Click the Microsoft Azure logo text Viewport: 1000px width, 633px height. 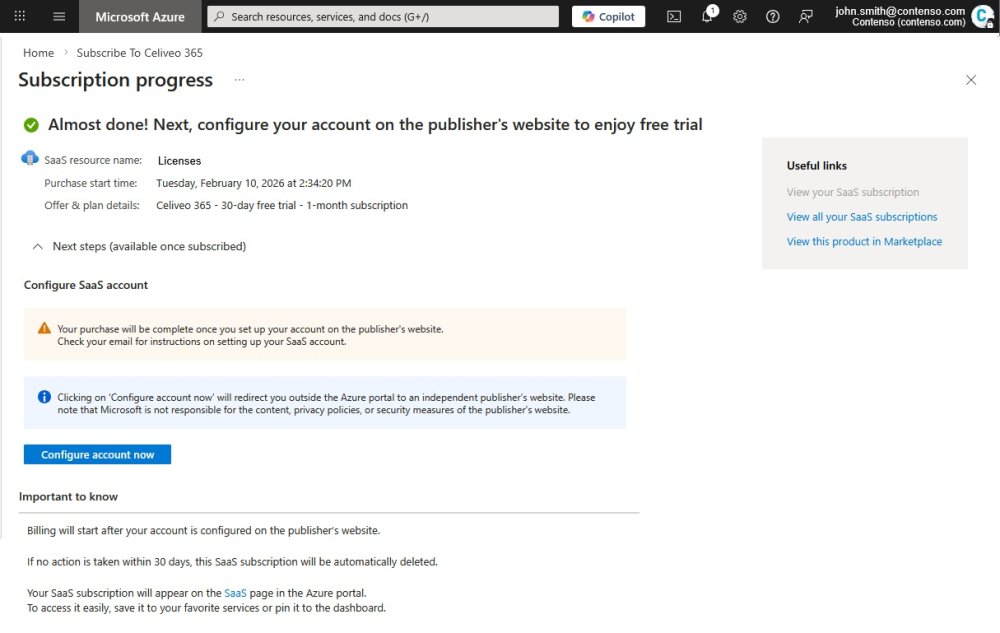(x=140, y=17)
